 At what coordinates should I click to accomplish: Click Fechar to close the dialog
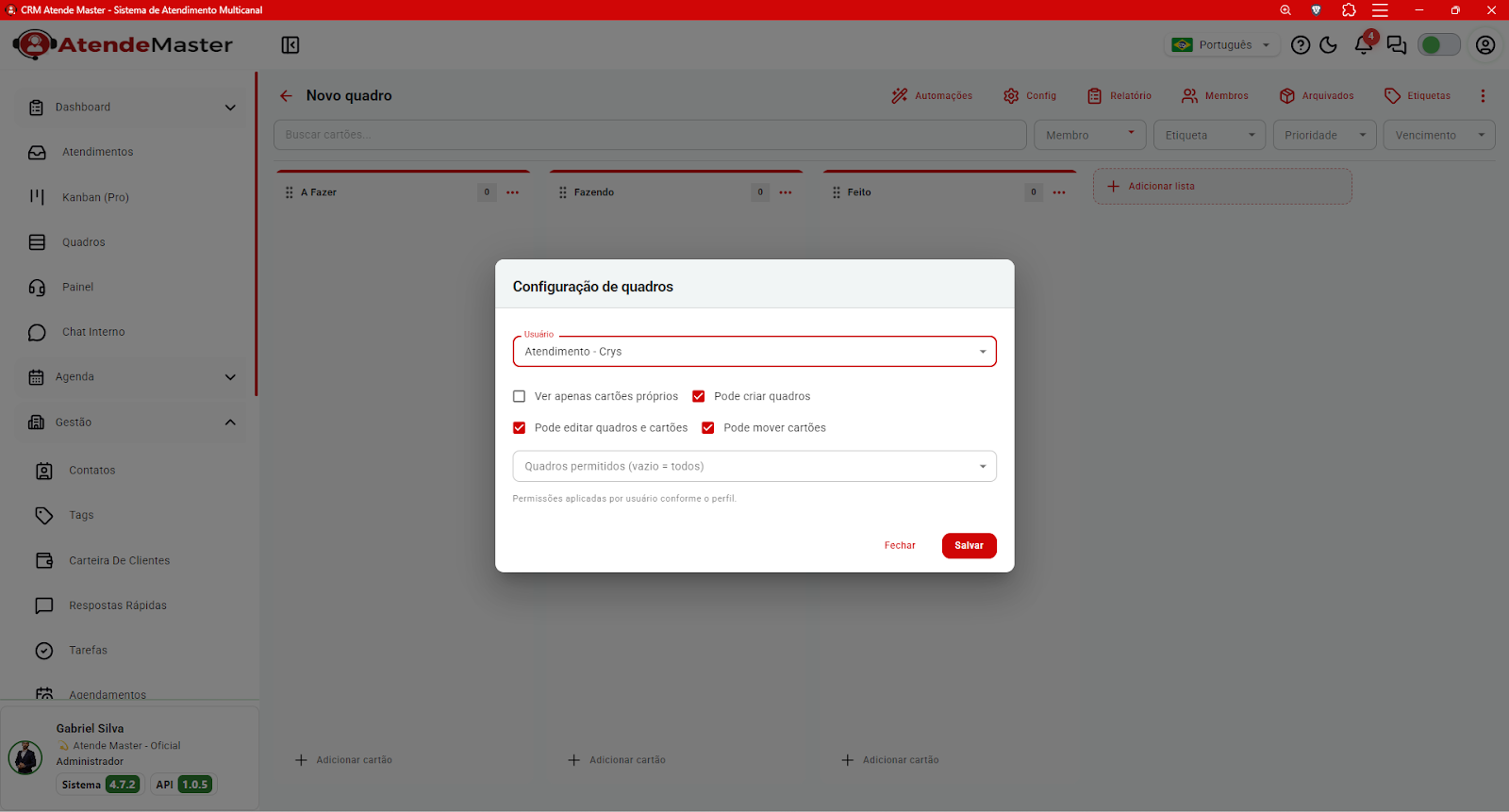click(x=900, y=546)
